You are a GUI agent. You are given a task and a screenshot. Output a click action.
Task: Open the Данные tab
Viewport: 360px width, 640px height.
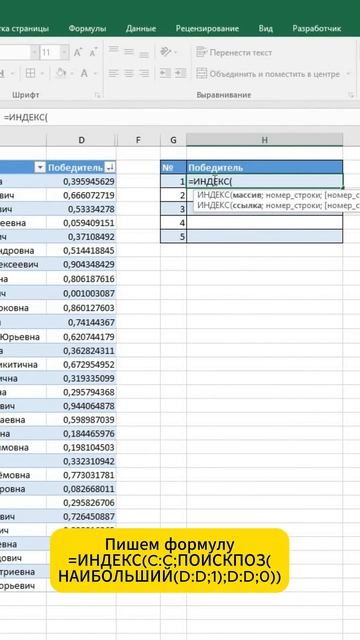tap(141, 29)
